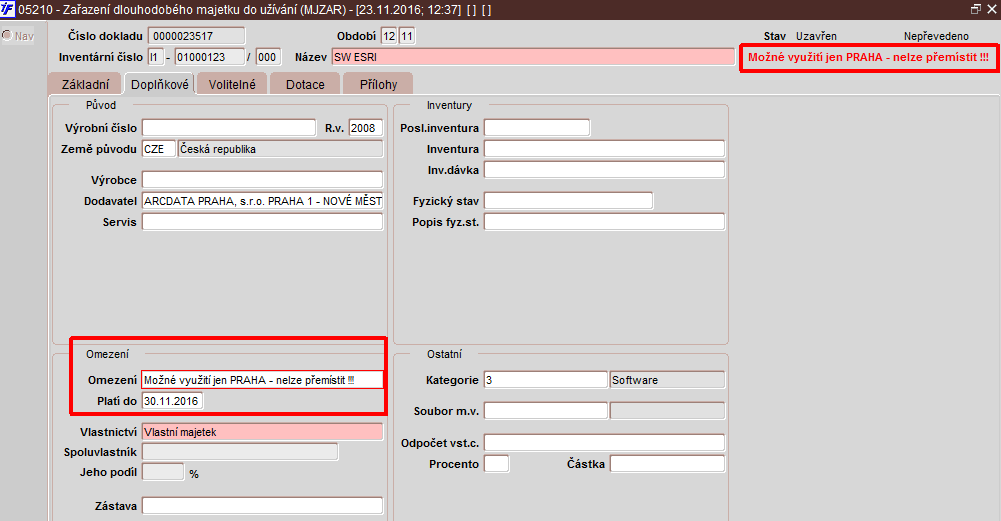Click the Česká republika country name field

281,149
